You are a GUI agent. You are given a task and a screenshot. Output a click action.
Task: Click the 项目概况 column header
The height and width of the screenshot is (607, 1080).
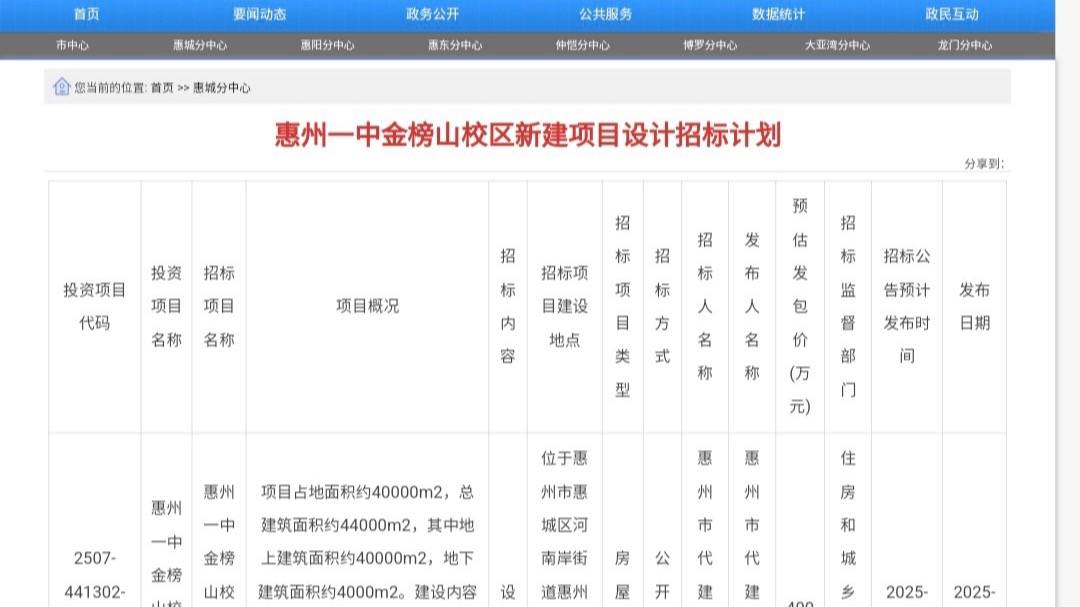(367, 307)
